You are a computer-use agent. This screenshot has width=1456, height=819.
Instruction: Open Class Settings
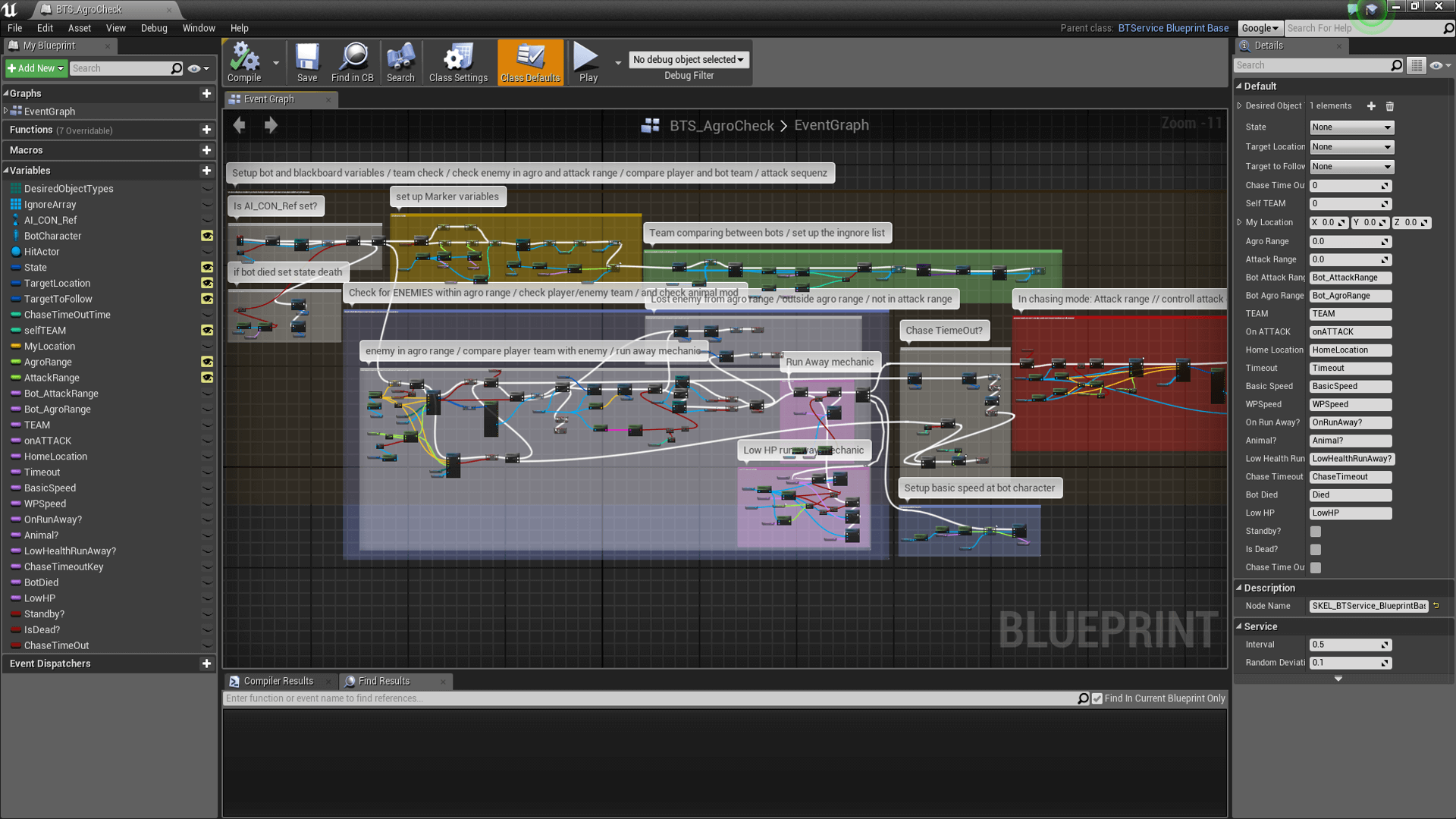[x=458, y=62]
